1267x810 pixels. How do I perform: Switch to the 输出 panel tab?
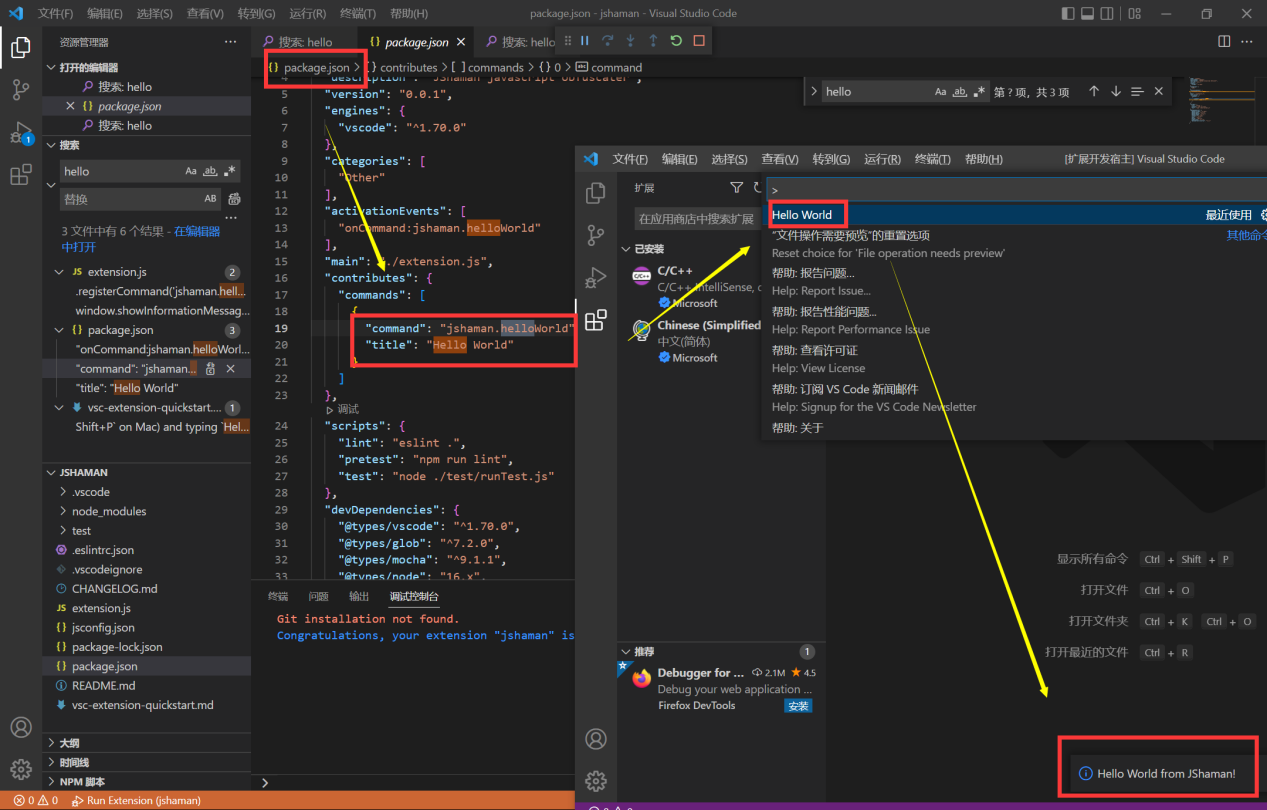(x=359, y=596)
